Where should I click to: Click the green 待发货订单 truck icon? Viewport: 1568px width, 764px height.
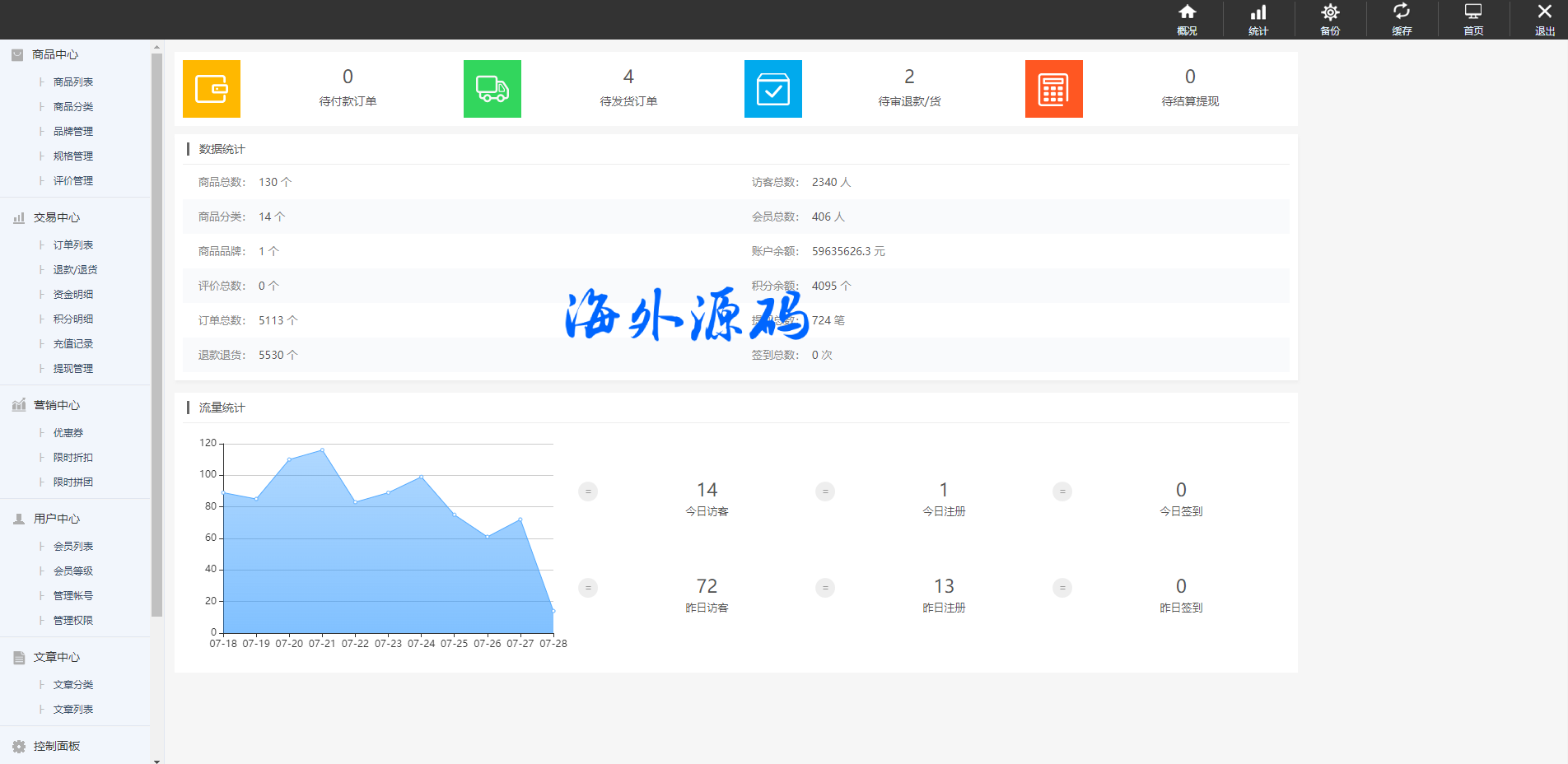click(492, 89)
